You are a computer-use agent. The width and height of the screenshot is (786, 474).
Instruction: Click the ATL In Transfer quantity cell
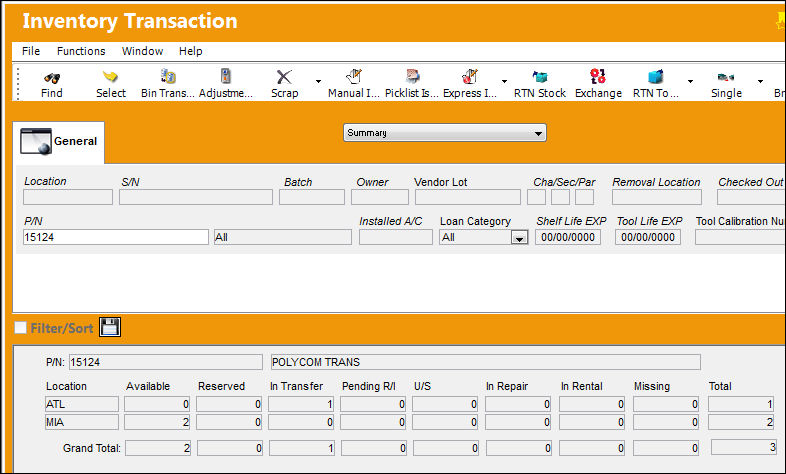(301, 404)
